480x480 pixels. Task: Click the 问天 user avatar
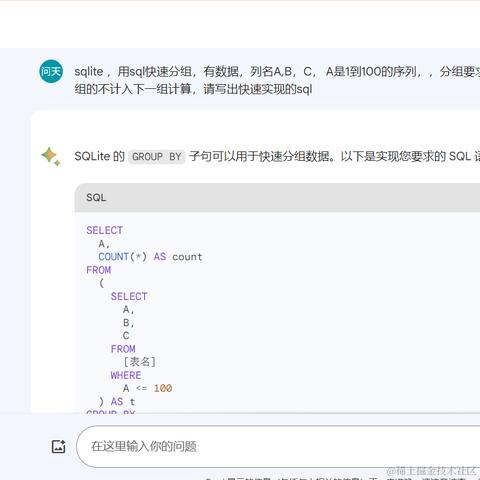[x=51, y=71]
